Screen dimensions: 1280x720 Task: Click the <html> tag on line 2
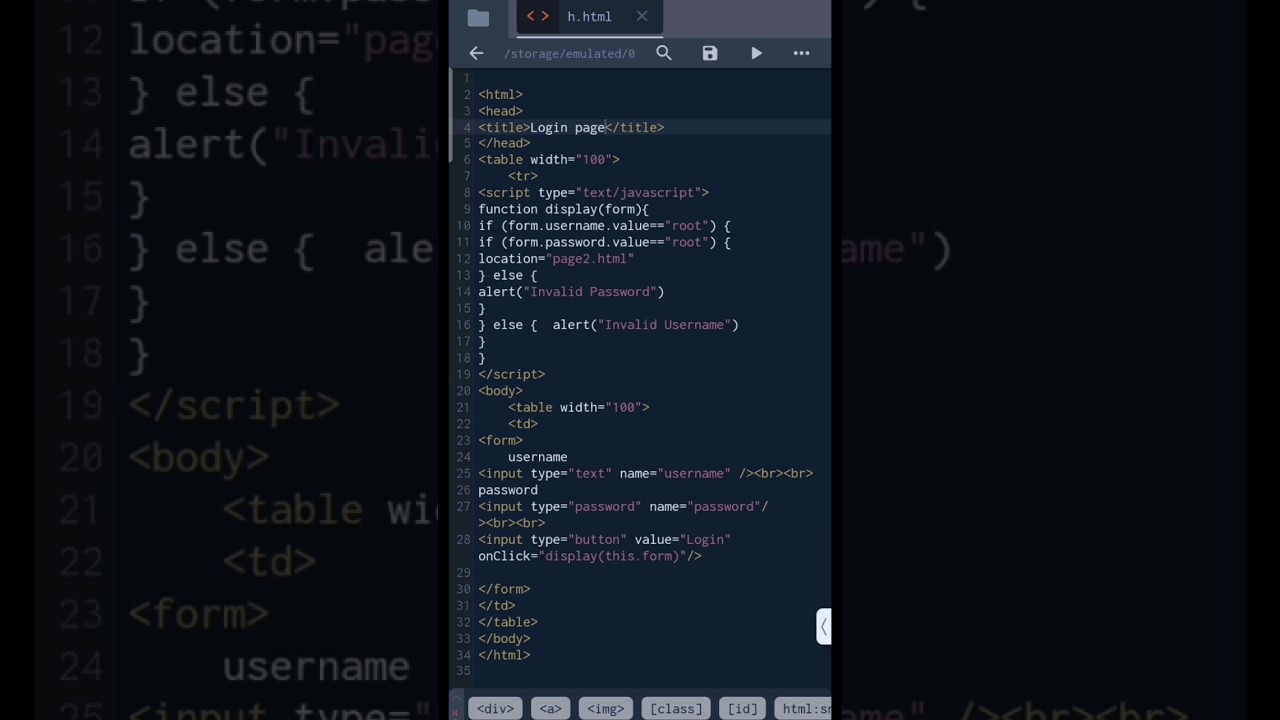click(500, 94)
